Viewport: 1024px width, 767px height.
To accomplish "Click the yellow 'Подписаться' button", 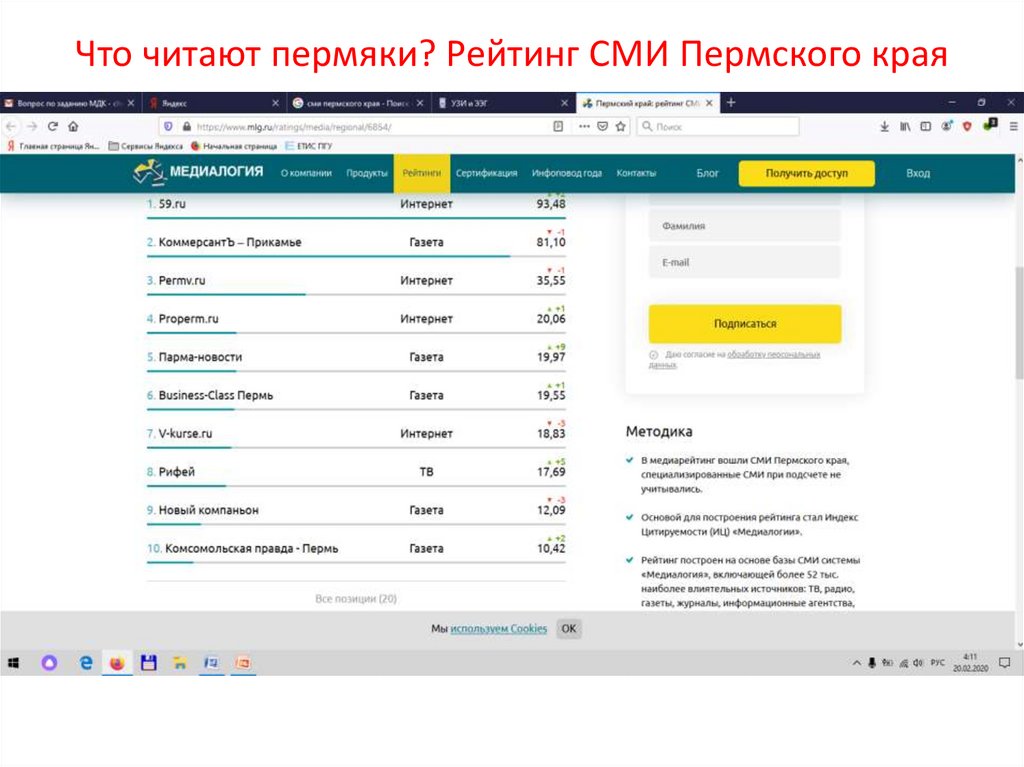I will click(x=744, y=323).
